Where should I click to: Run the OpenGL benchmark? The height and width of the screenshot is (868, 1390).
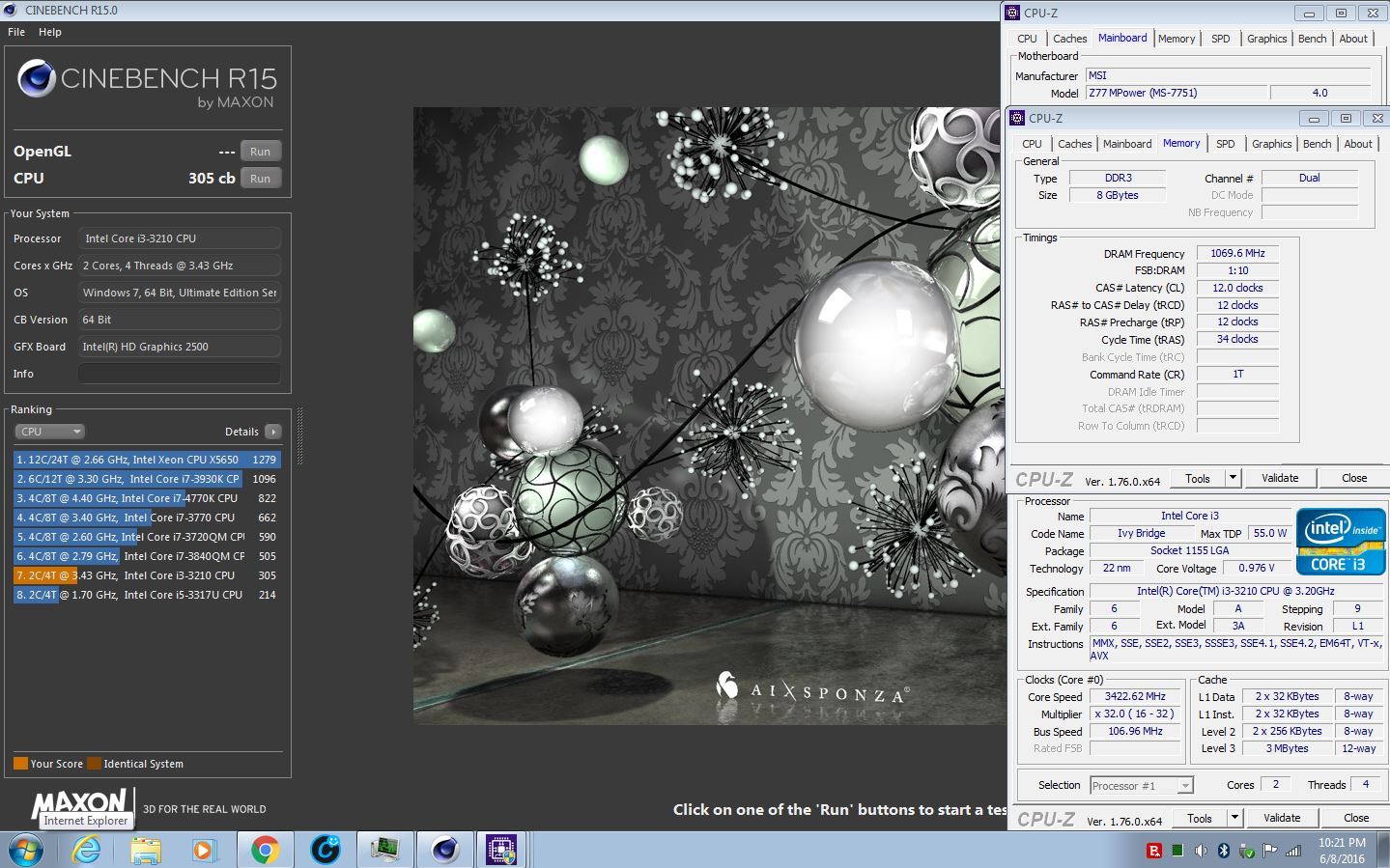click(x=261, y=152)
